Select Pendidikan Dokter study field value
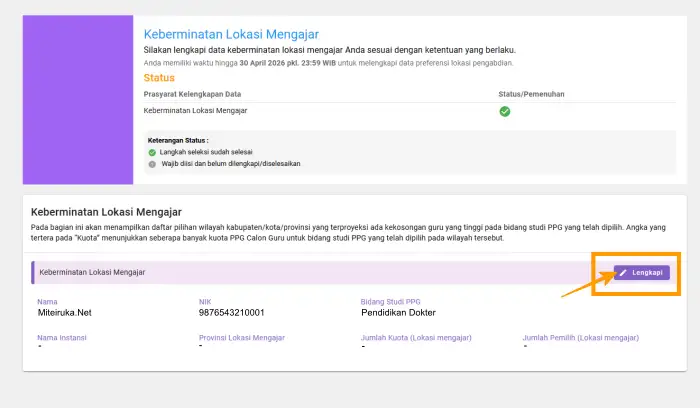This screenshot has height=408, width=700. tap(399, 312)
